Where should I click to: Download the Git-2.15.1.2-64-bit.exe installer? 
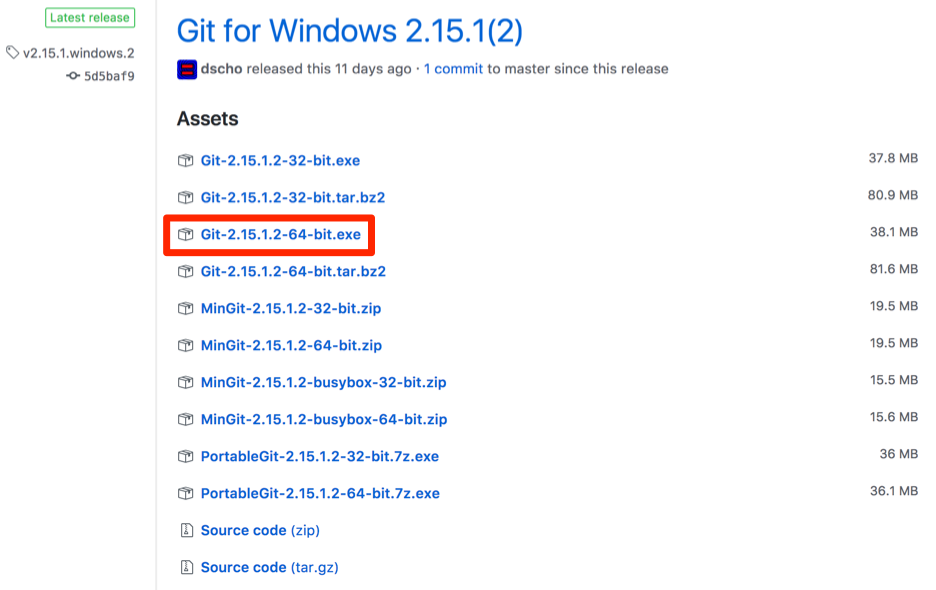(281, 235)
